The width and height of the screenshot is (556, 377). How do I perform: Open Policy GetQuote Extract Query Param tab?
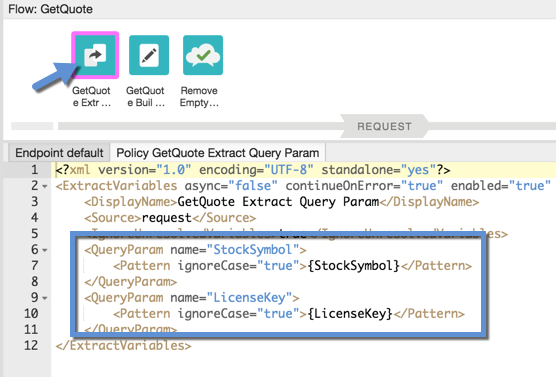click(x=218, y=153)
